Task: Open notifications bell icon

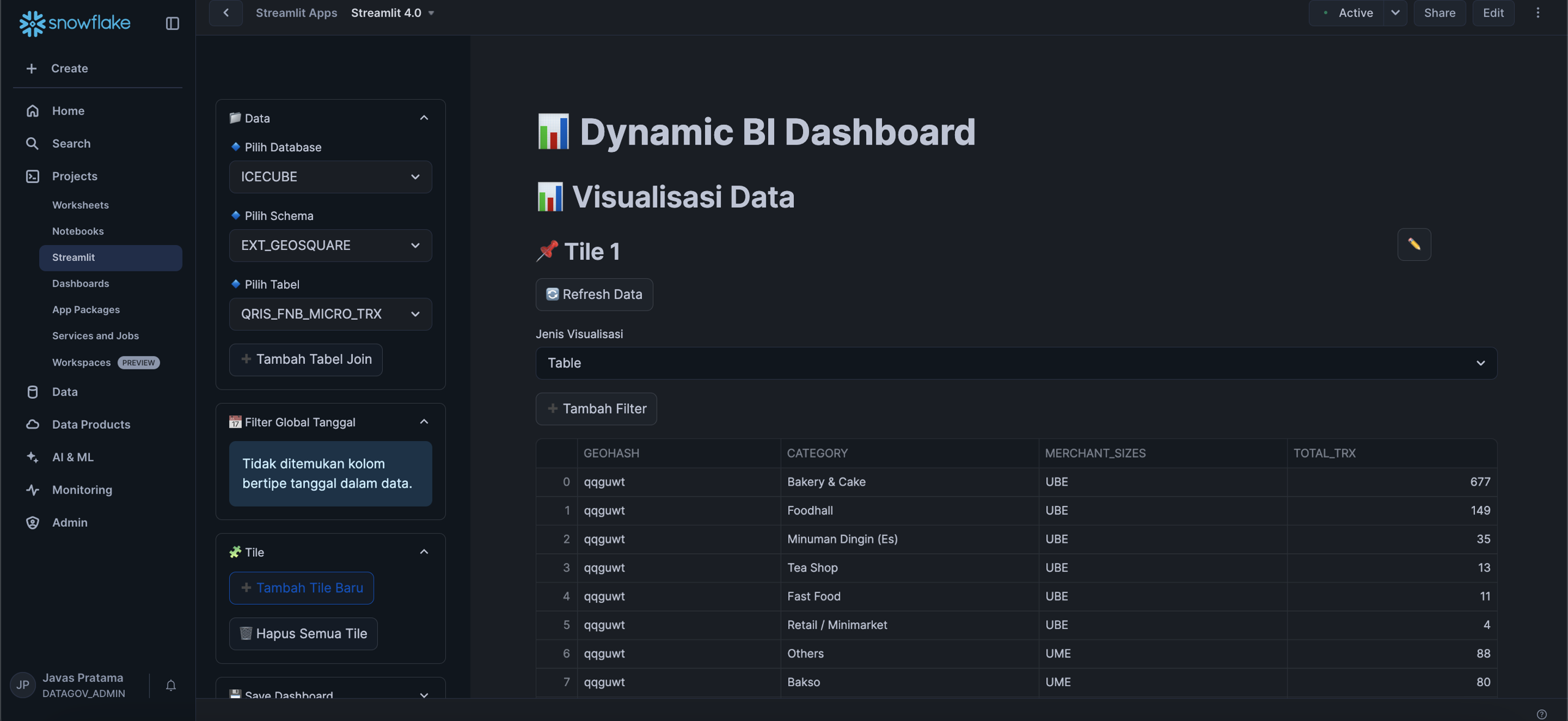Action: click(x=171, y=685)
